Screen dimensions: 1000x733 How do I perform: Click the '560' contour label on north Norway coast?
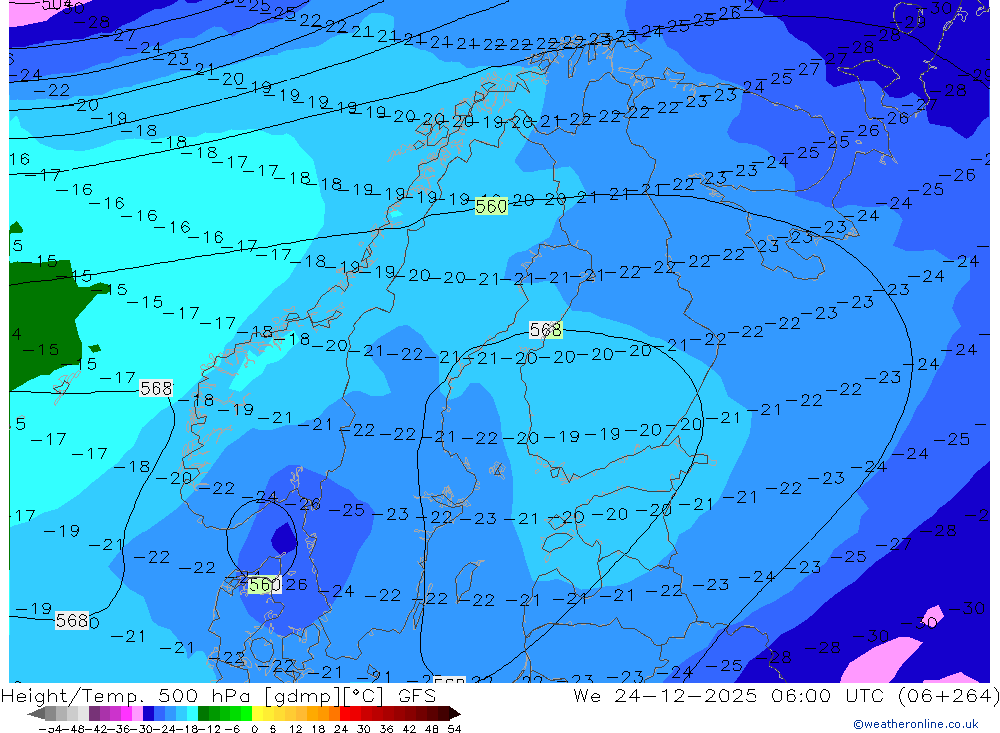[491, 206]
